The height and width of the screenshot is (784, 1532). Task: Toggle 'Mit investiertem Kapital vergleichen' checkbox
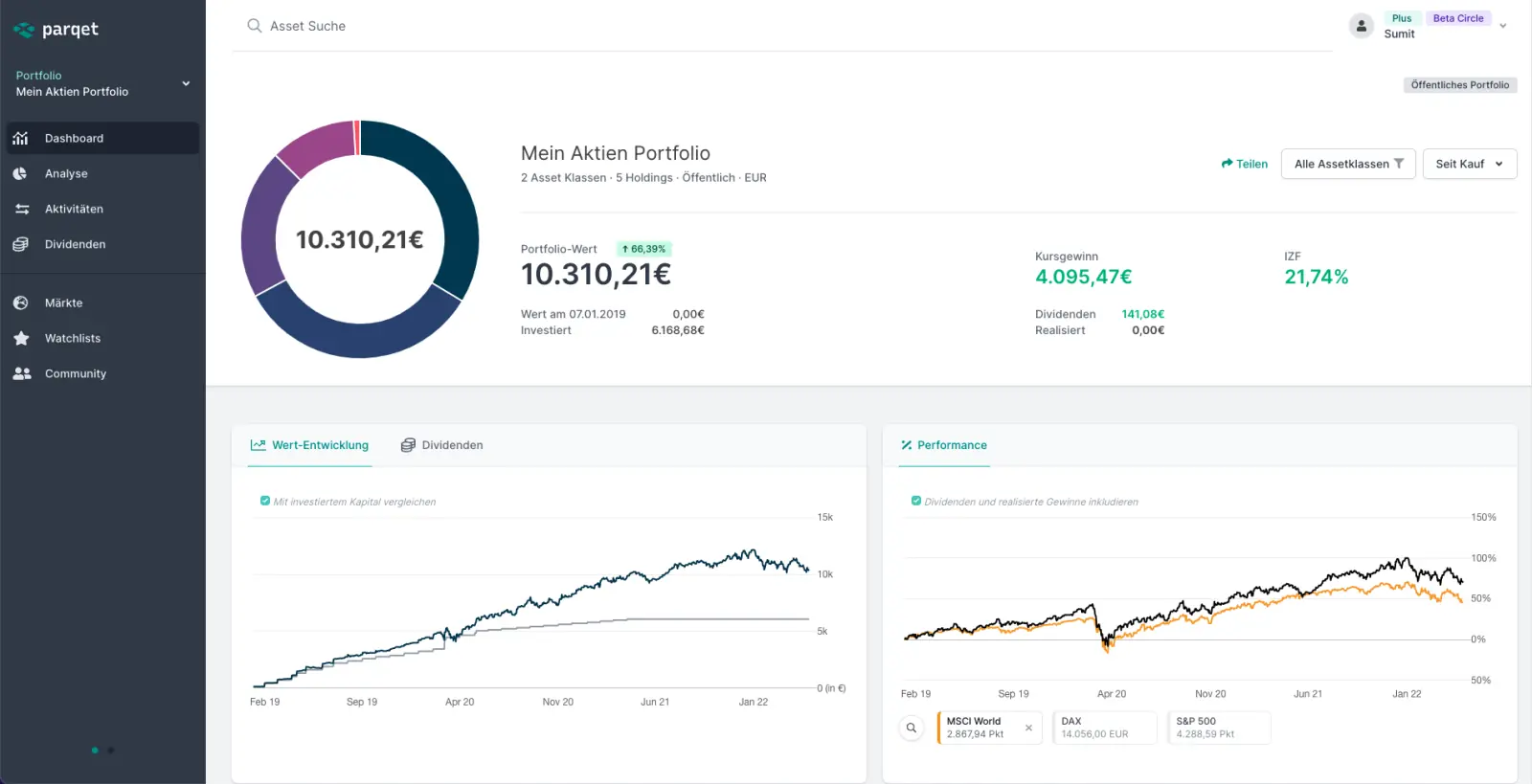pyautogui.click(x=265, y=501)
